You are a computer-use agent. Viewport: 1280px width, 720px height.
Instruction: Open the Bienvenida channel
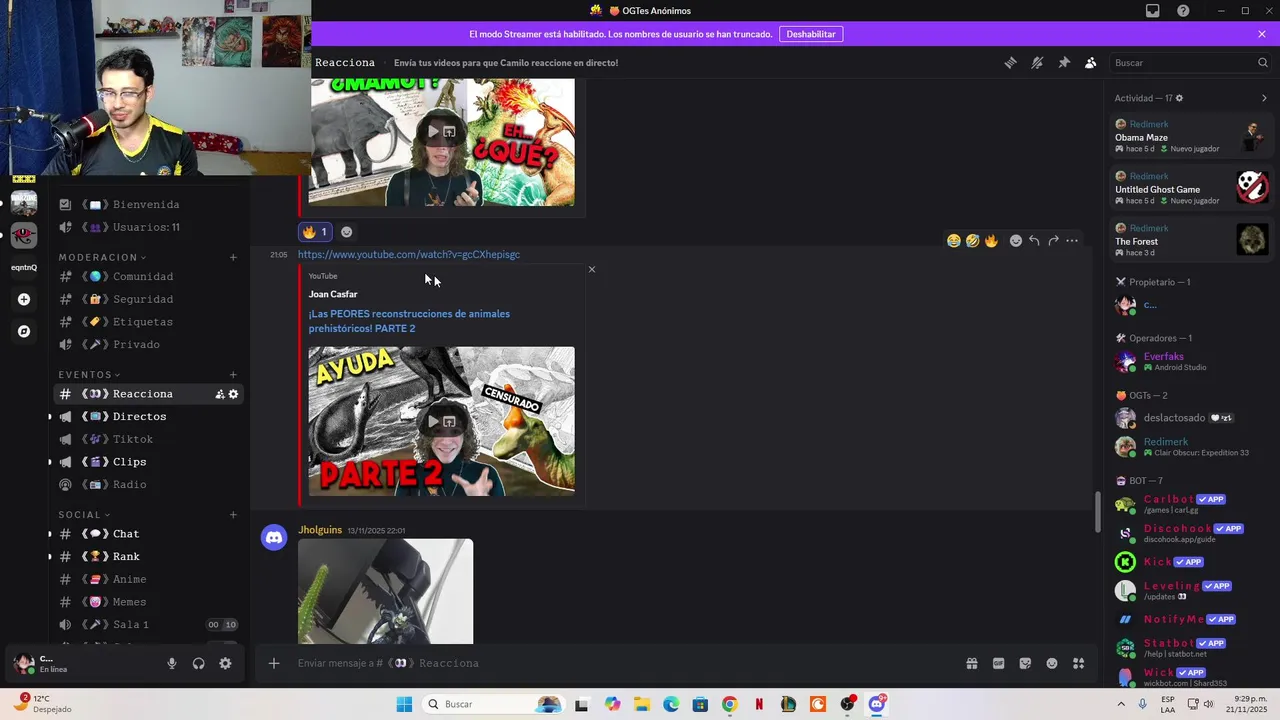pos(148,204)
